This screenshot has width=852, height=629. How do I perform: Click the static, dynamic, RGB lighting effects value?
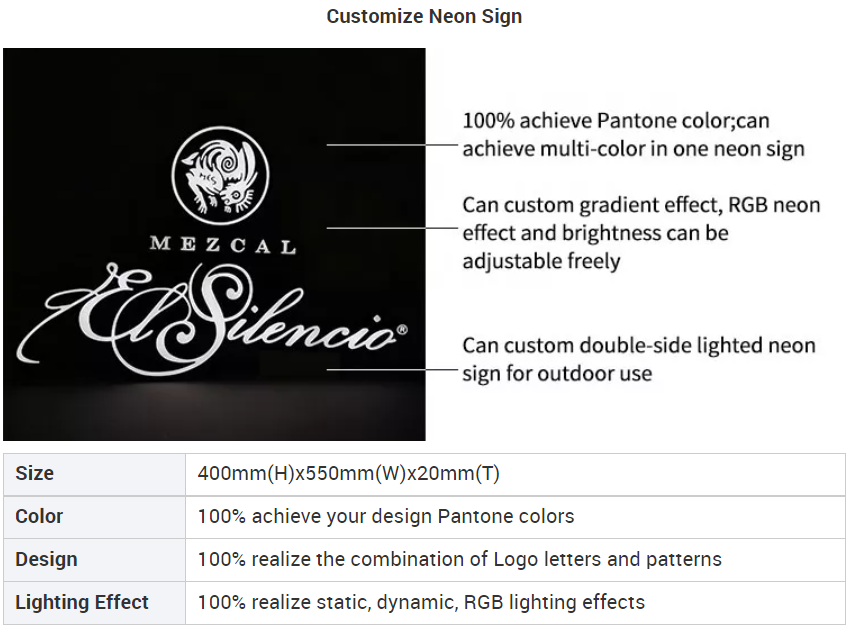pyautogui.click(x=421, y=603)
